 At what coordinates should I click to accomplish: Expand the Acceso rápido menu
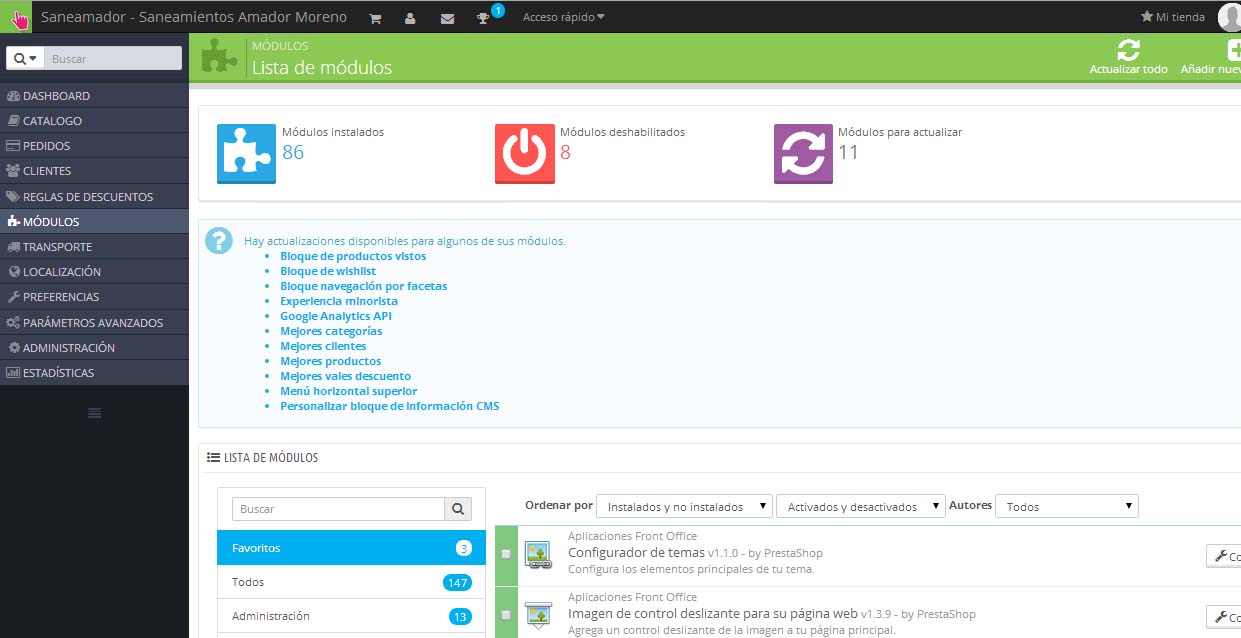[x=563, y=17]
